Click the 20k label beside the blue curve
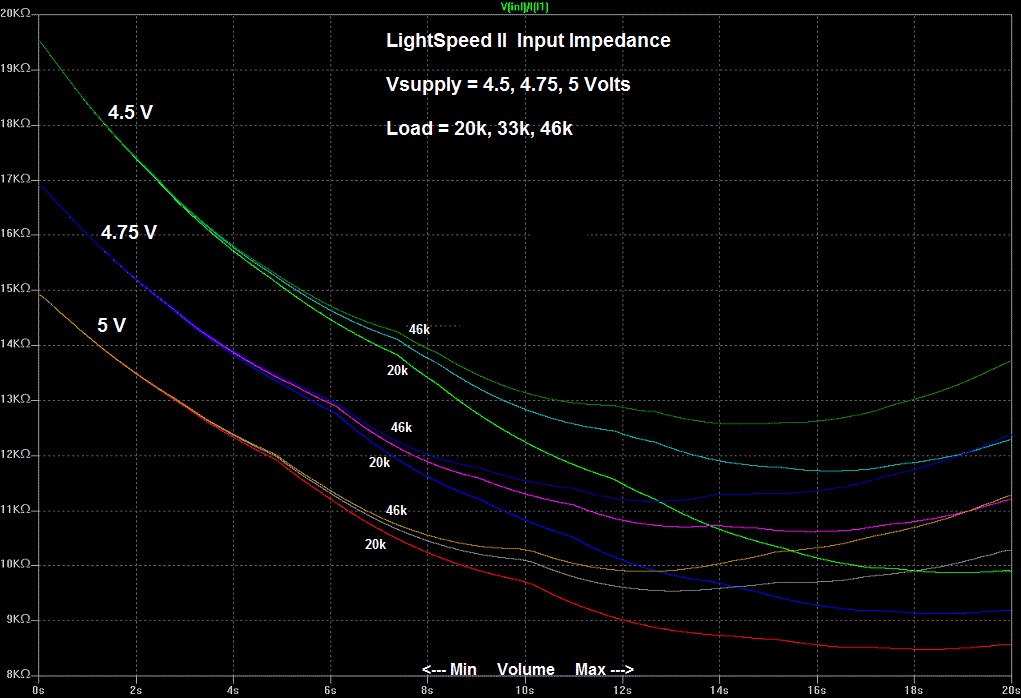 point(380,462)
